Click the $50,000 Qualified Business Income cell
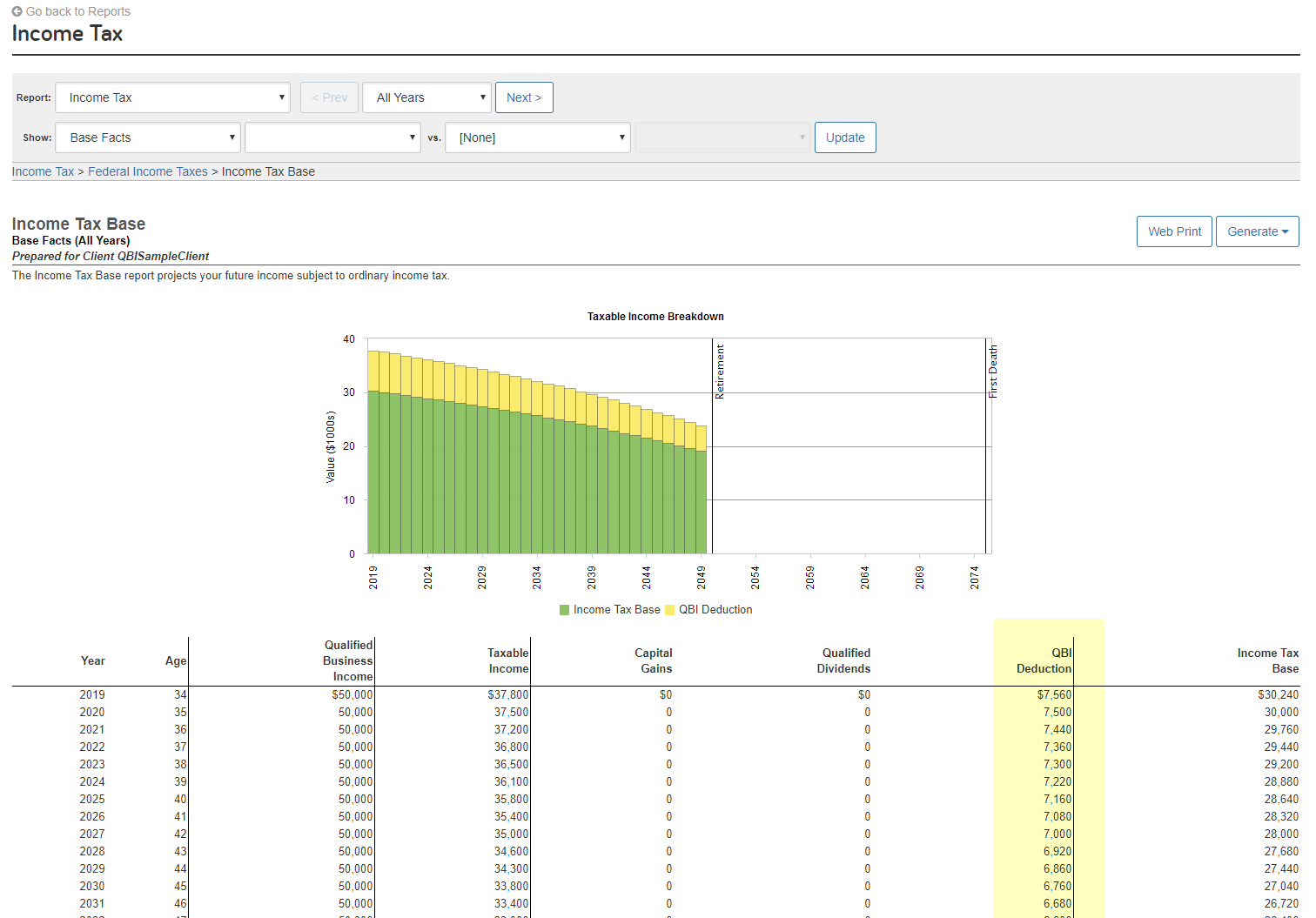The image size is (1316, 918). click(x=352, y=694)
